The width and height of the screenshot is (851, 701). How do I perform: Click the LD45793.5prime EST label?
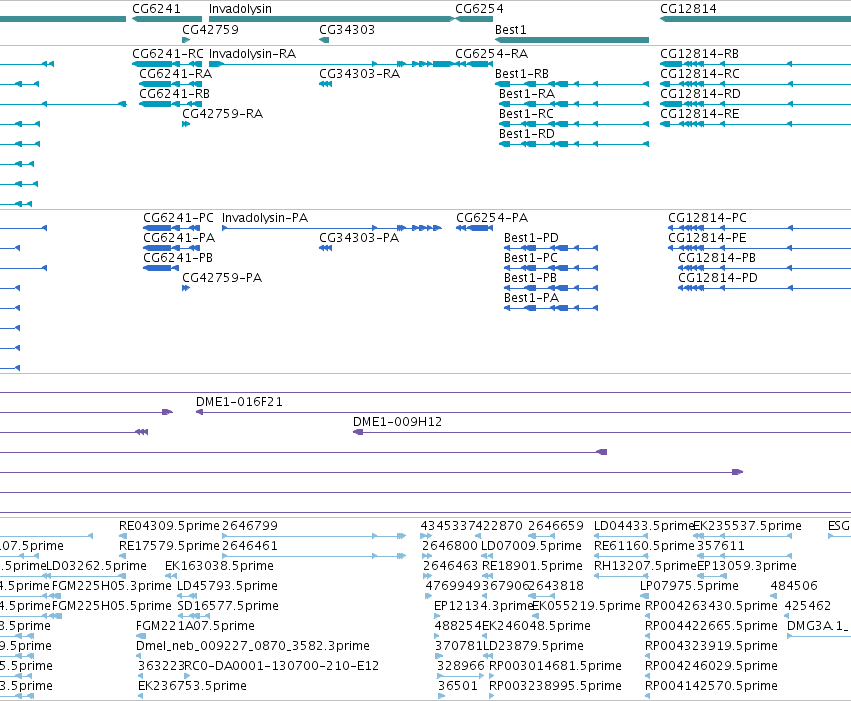coord(227,587)
